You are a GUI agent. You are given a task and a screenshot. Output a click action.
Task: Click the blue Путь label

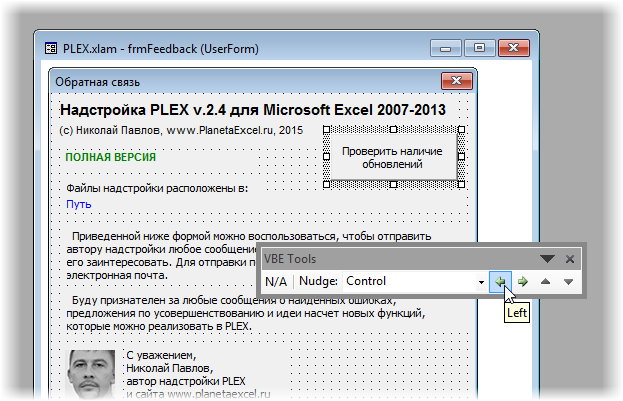(x=79, y=204)
